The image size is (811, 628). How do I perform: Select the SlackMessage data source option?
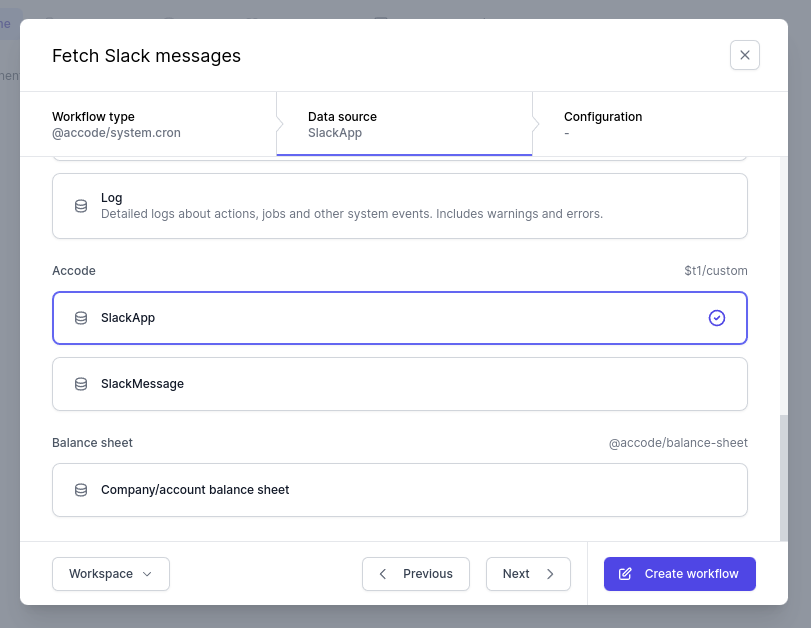tap(400, 384)
